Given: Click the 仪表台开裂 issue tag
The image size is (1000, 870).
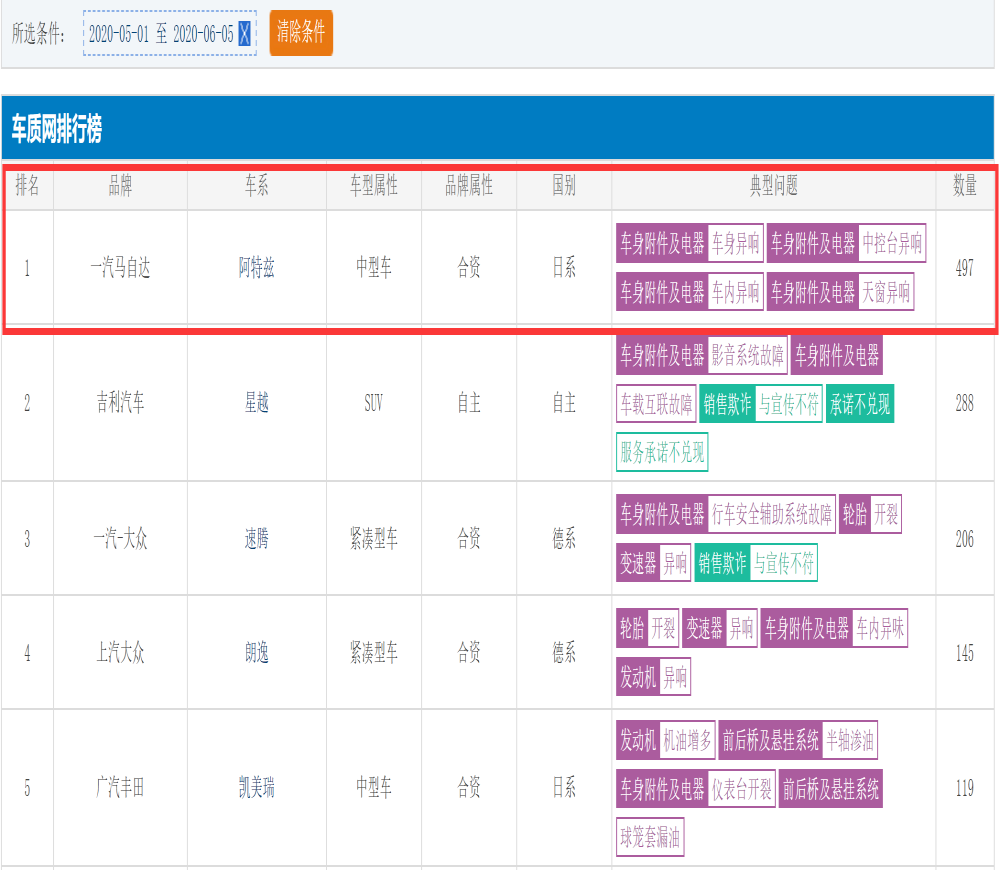Looking at the screenshot, I should (742, 789).
